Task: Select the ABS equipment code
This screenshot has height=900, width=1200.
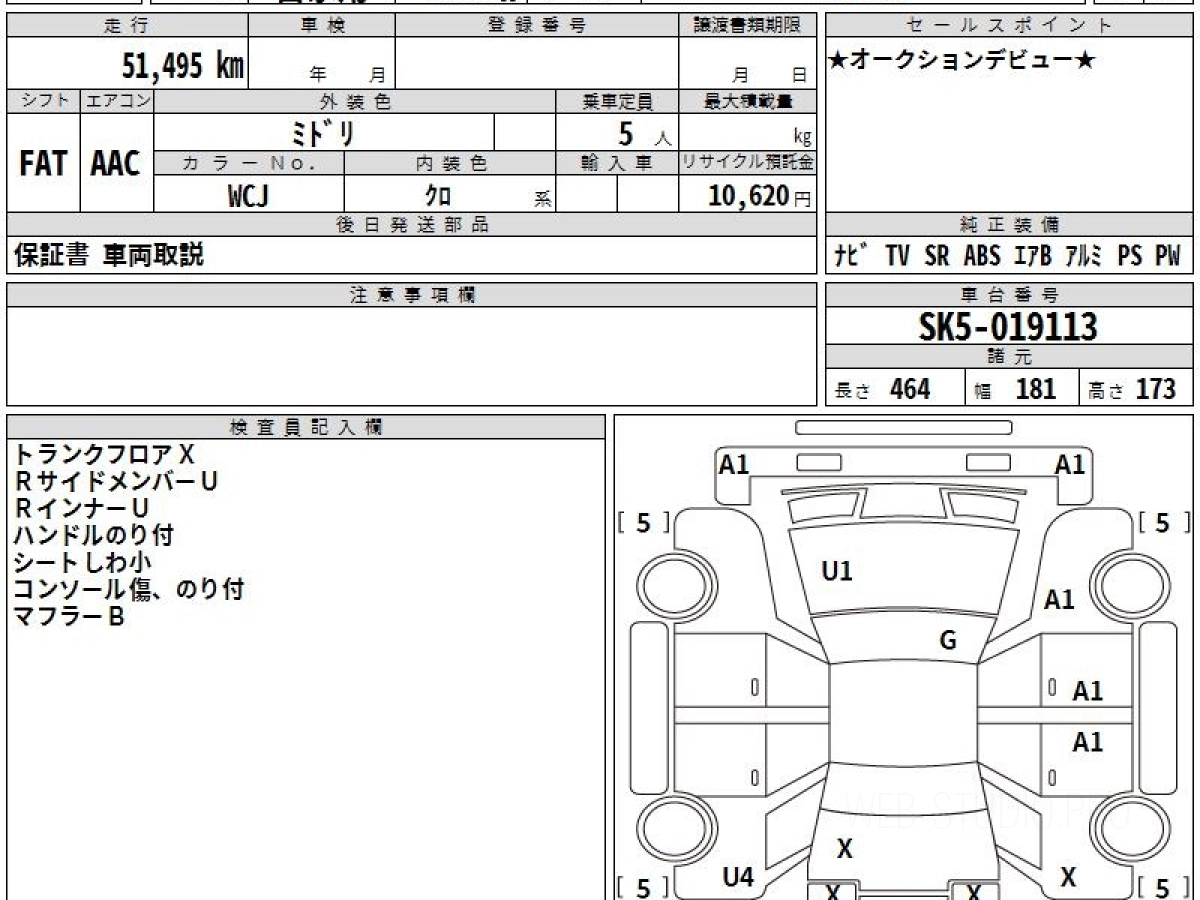Action: point(982,256)
